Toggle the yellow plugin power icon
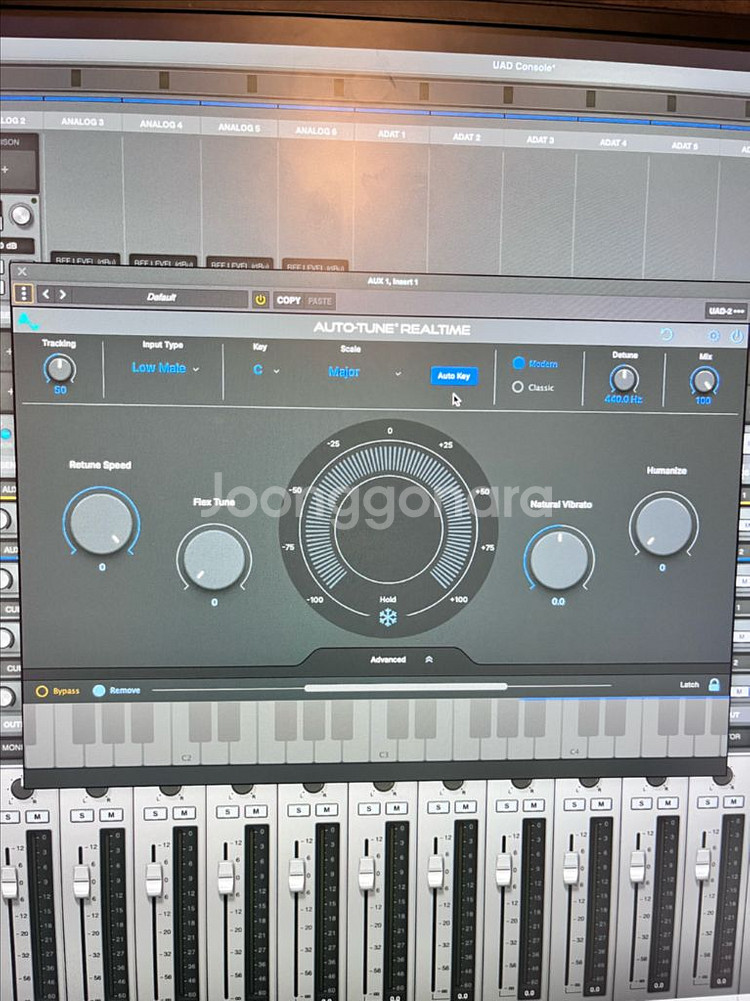The width and height of the screenshot is (750, 1001). (x=260, y=299)
